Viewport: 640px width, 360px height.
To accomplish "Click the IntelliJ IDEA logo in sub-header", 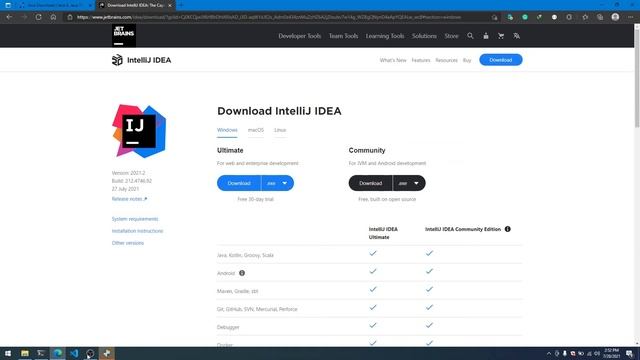I will point(142,60).
